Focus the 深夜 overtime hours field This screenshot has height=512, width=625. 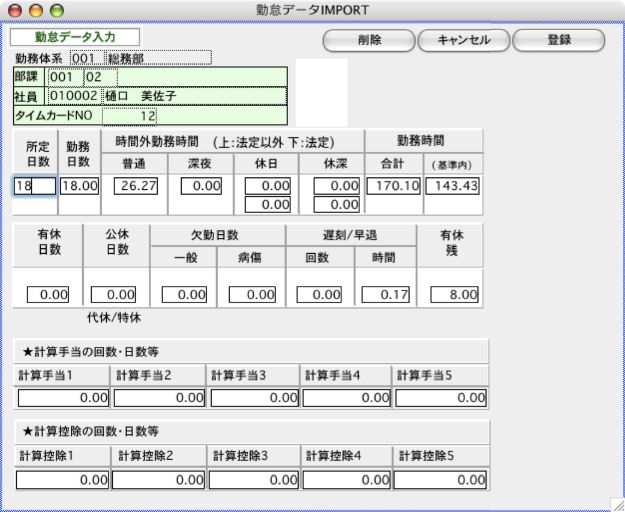point(200,186)
